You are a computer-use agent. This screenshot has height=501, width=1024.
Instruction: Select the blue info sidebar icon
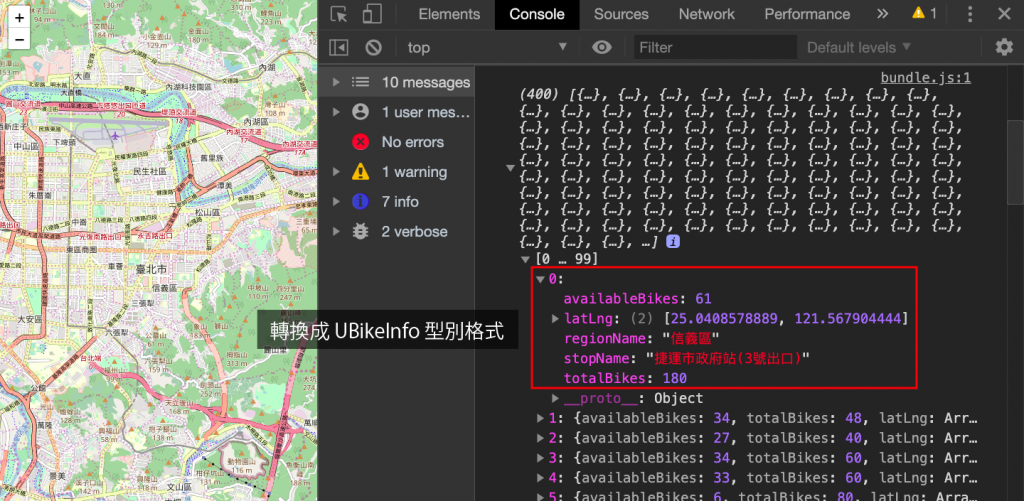[x=360, y=202]
